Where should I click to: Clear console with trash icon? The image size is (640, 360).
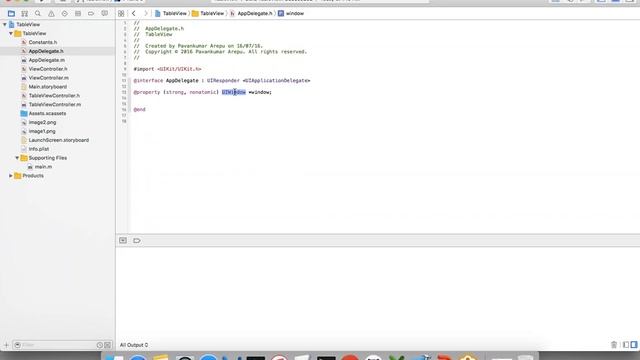613,345
